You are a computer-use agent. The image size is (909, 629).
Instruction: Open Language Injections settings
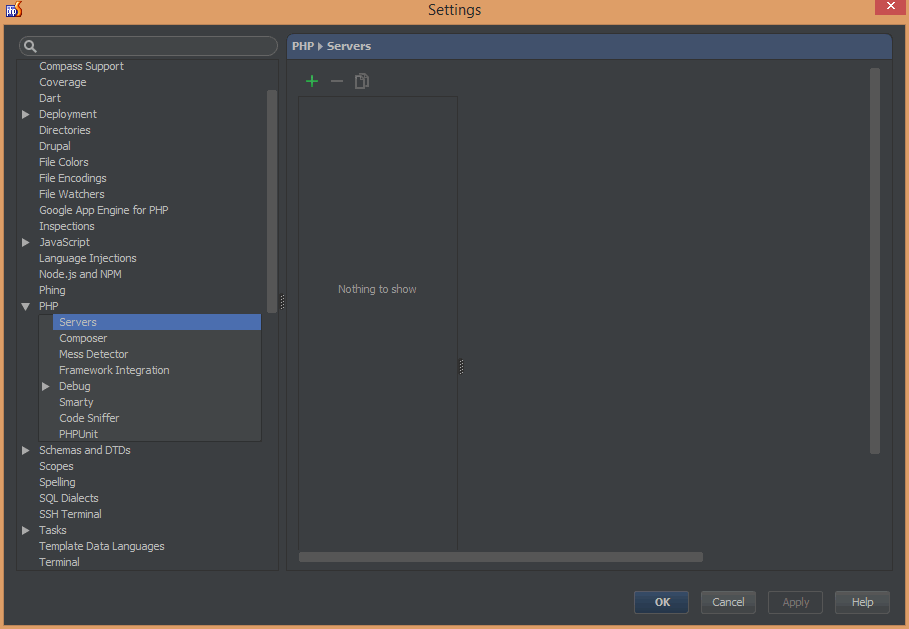pos(88,259)
